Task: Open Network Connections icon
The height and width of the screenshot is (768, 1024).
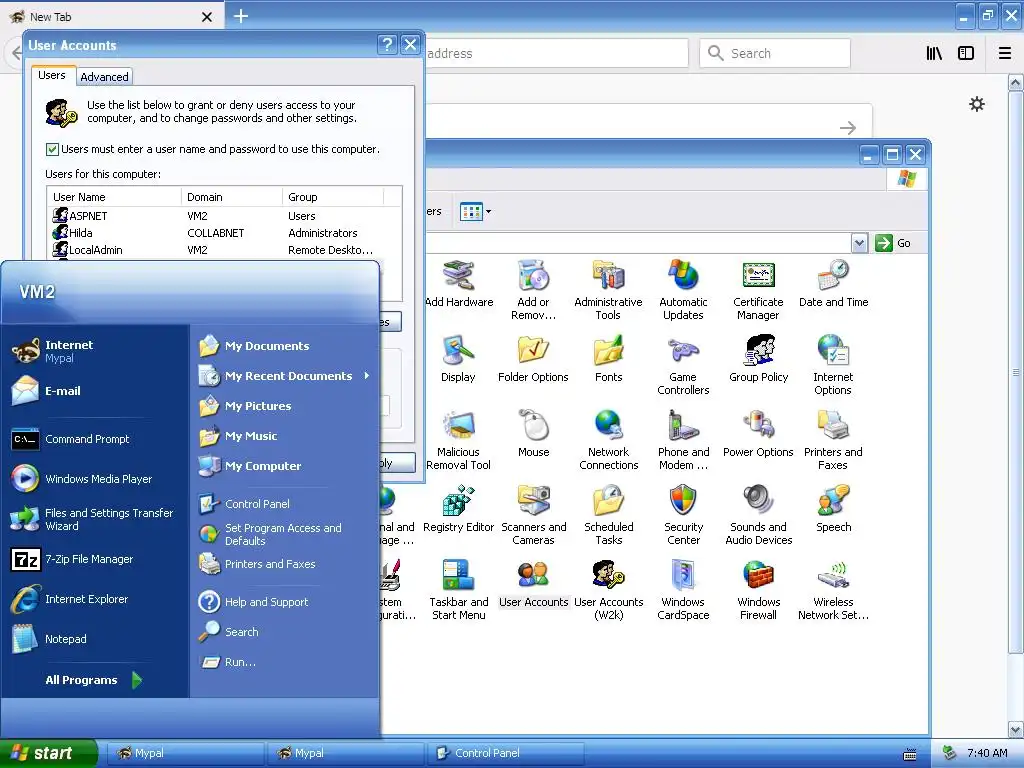Action: [609, 440]
